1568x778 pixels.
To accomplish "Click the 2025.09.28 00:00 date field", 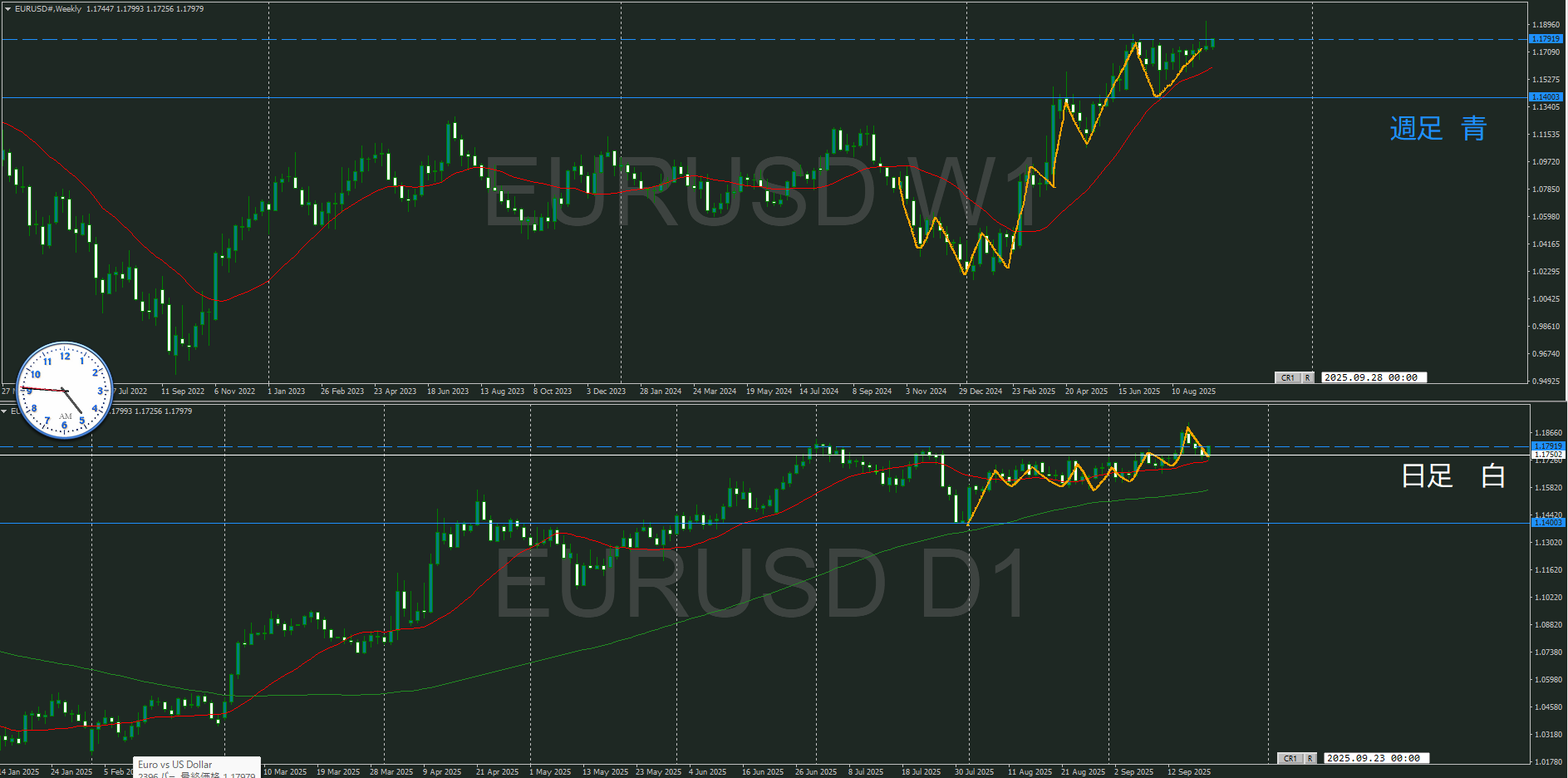I will (1371, 377).
